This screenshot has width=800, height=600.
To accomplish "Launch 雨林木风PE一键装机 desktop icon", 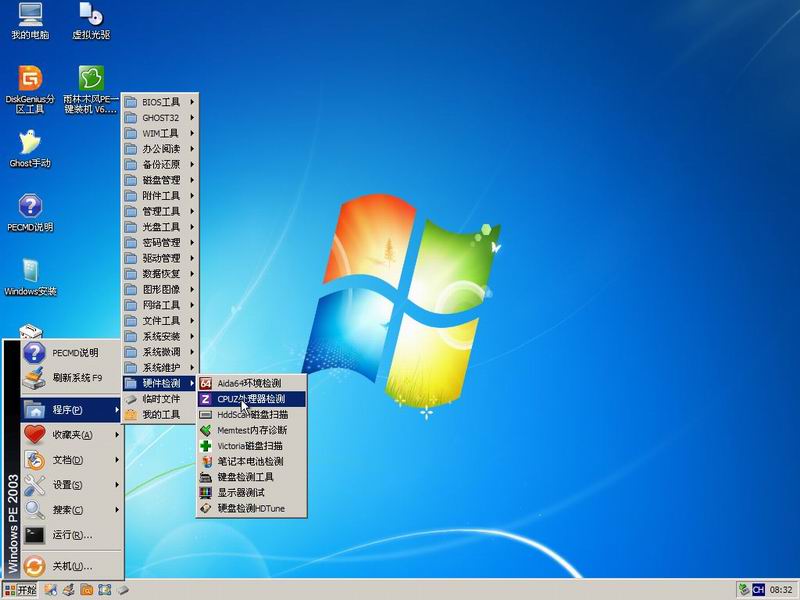I will click(x=91, y=89).
